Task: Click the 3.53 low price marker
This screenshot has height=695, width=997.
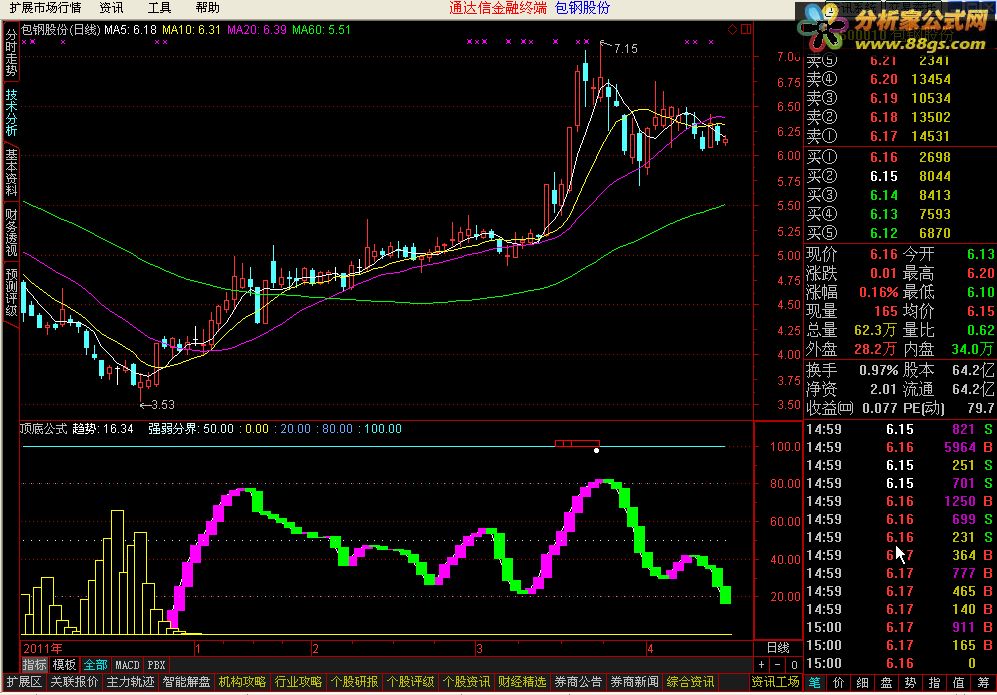Action: pos(162,404)
